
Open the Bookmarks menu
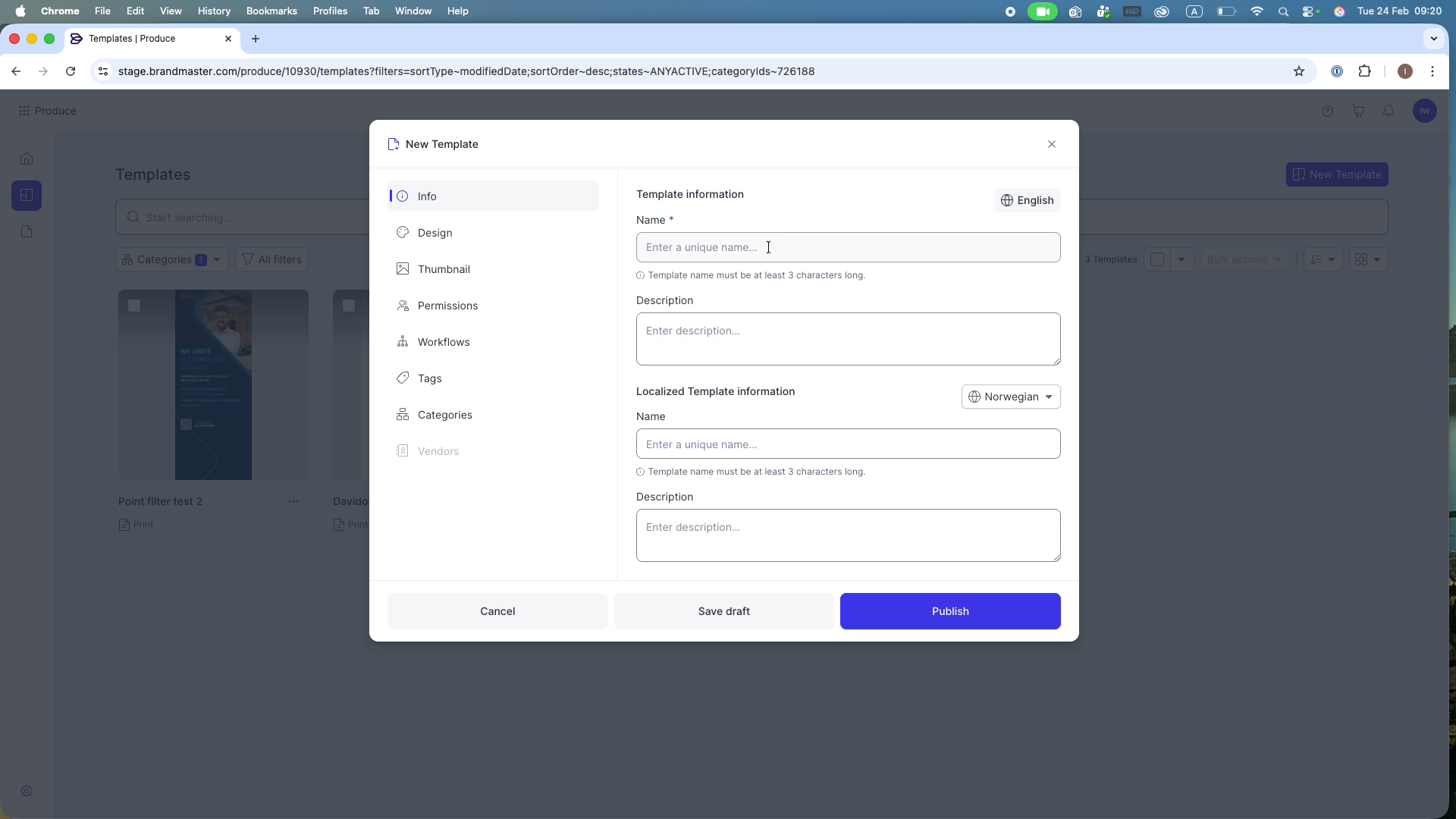tap(271, 11)
